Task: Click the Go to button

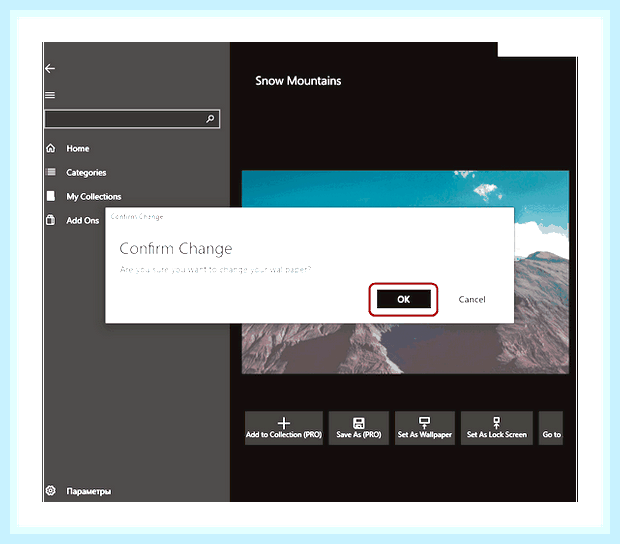Action: coord(551,428)
